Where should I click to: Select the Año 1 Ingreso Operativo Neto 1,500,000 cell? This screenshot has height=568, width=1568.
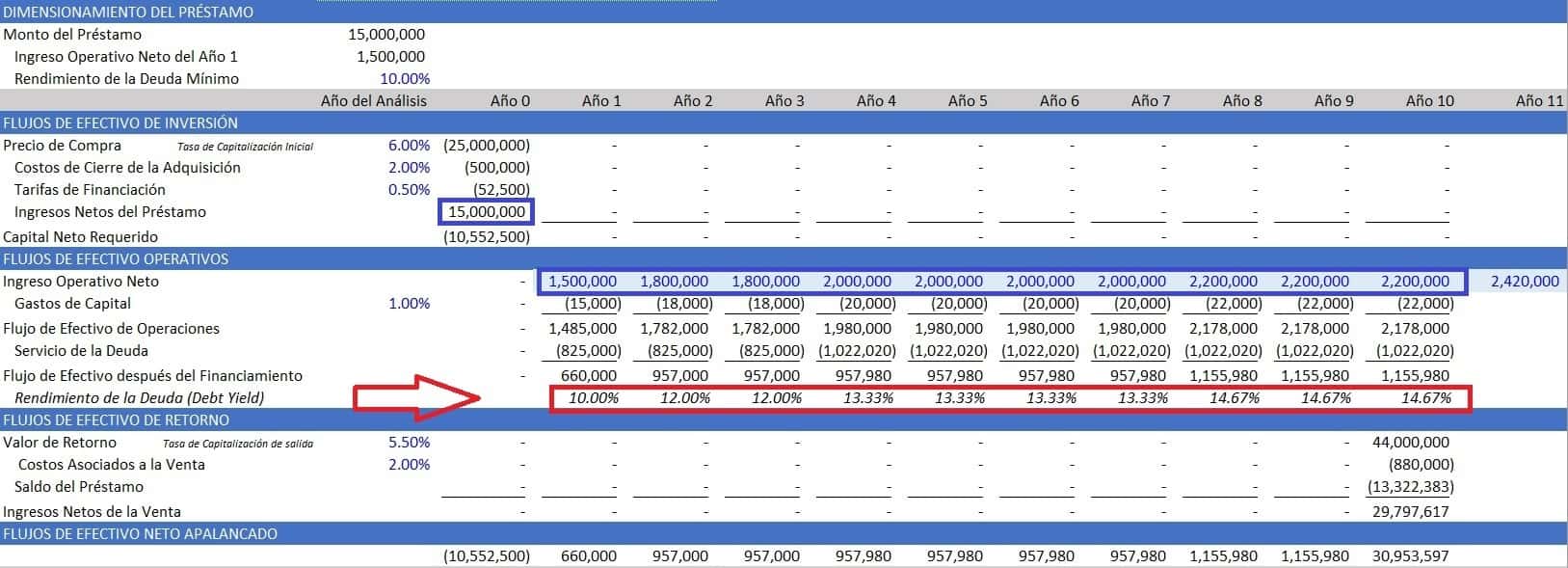point(582,281)
